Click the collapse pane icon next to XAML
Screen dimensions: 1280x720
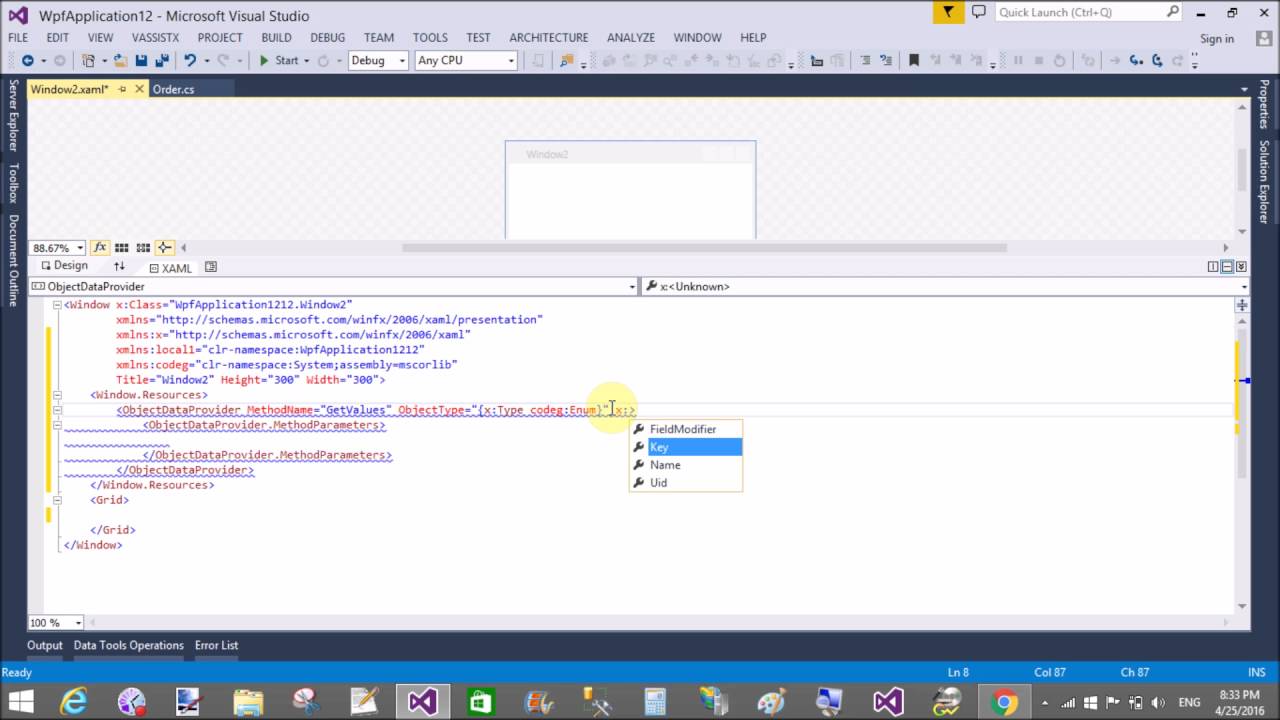(211, 267)
